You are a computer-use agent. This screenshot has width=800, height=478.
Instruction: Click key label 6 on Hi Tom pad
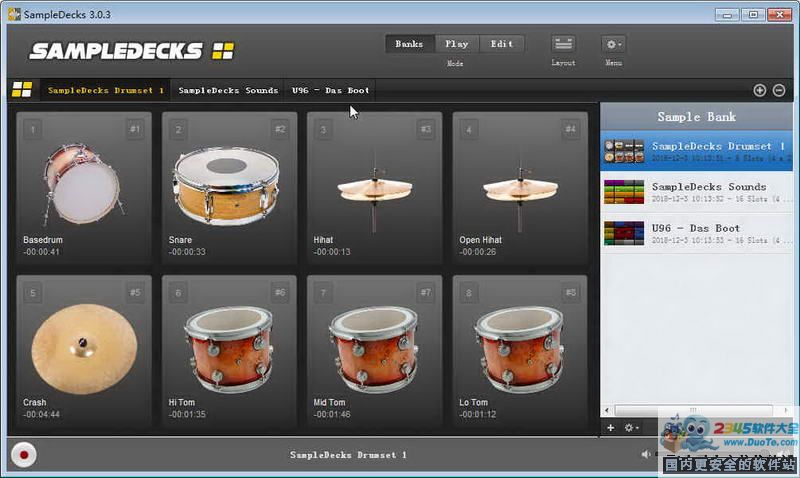178,293
